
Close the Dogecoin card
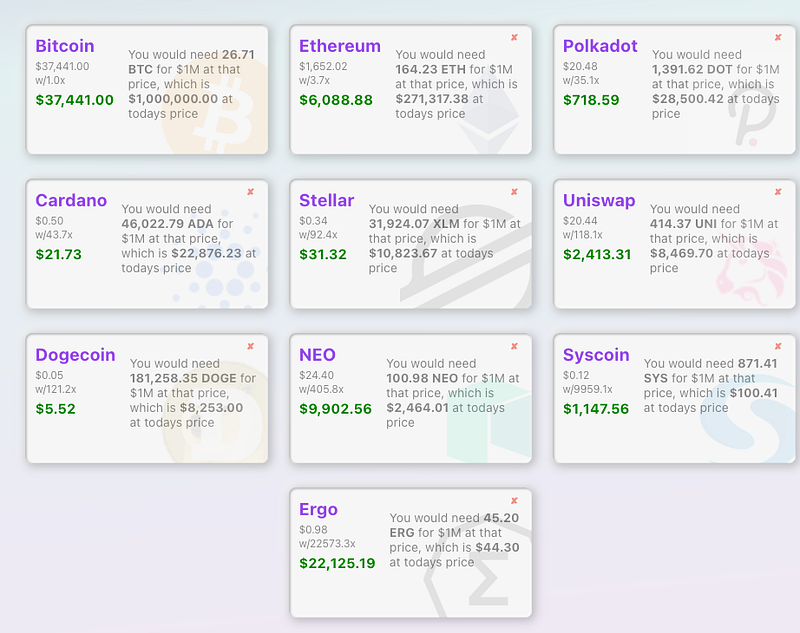(251, 346)
